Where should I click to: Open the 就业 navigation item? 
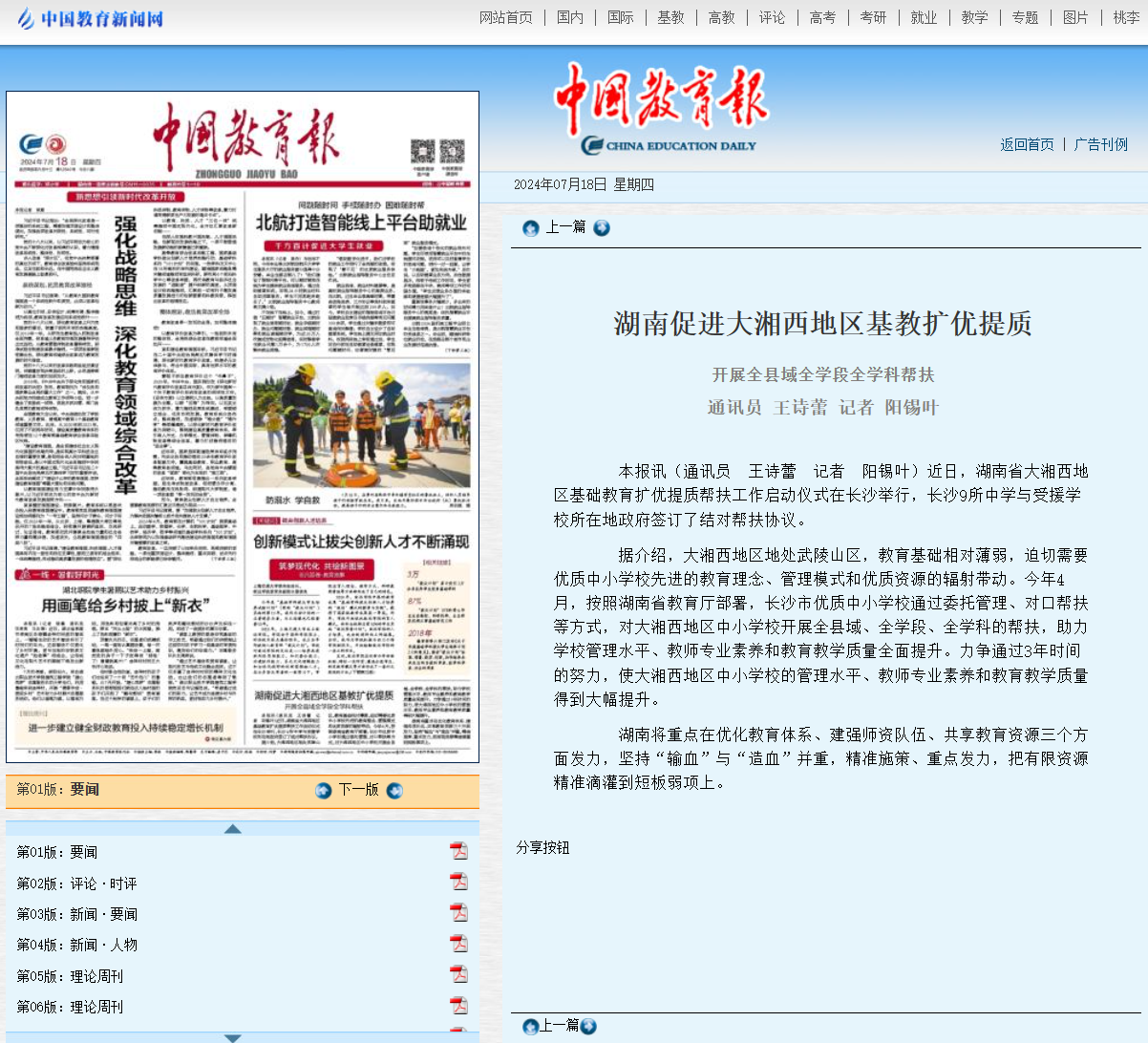tap(925, 17)
